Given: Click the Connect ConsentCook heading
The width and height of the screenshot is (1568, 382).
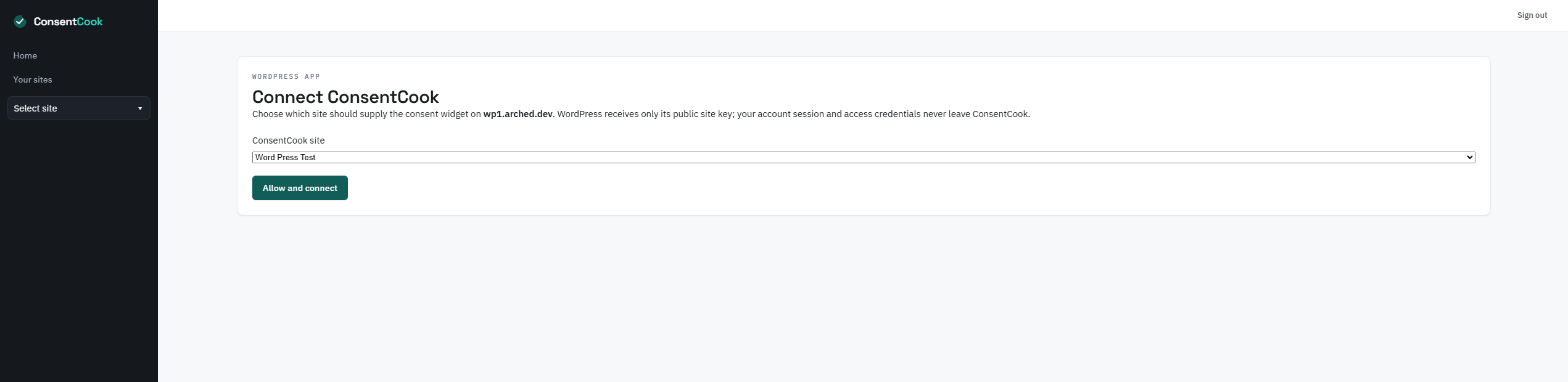Looking at the screenshot, I should click(345, 97).
